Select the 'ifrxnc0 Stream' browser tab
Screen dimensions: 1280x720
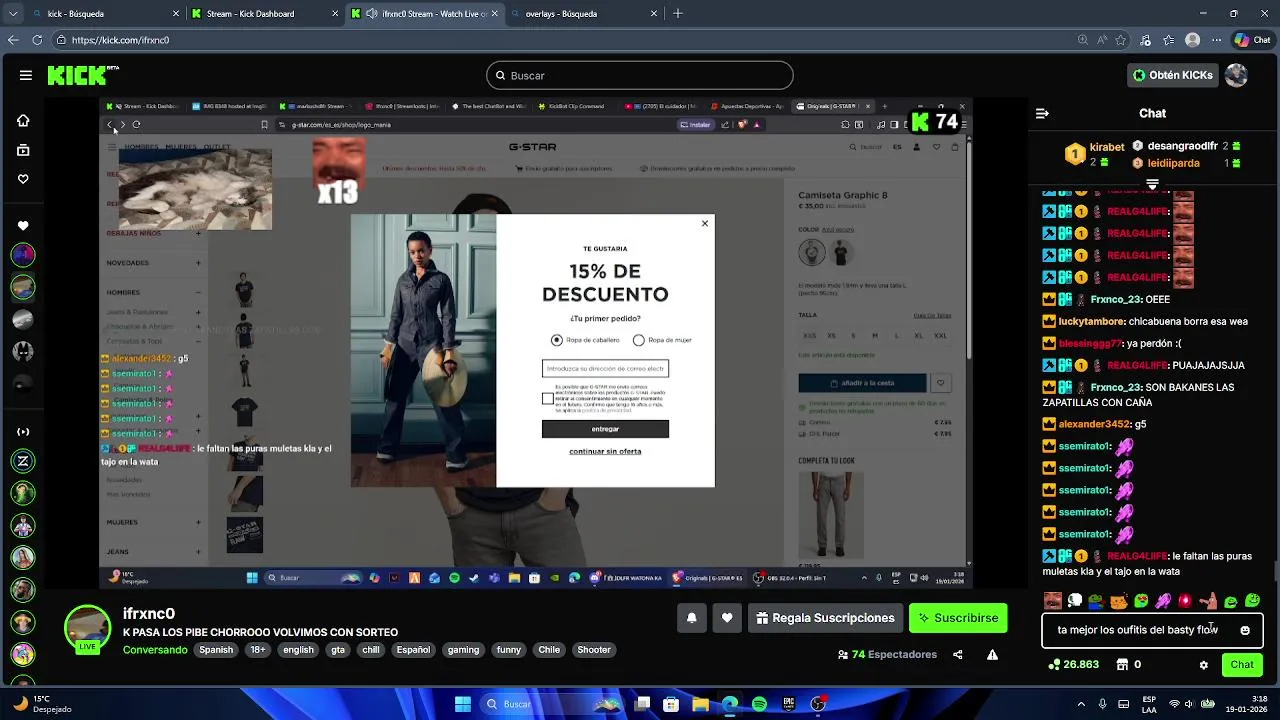tap(424, 14)
